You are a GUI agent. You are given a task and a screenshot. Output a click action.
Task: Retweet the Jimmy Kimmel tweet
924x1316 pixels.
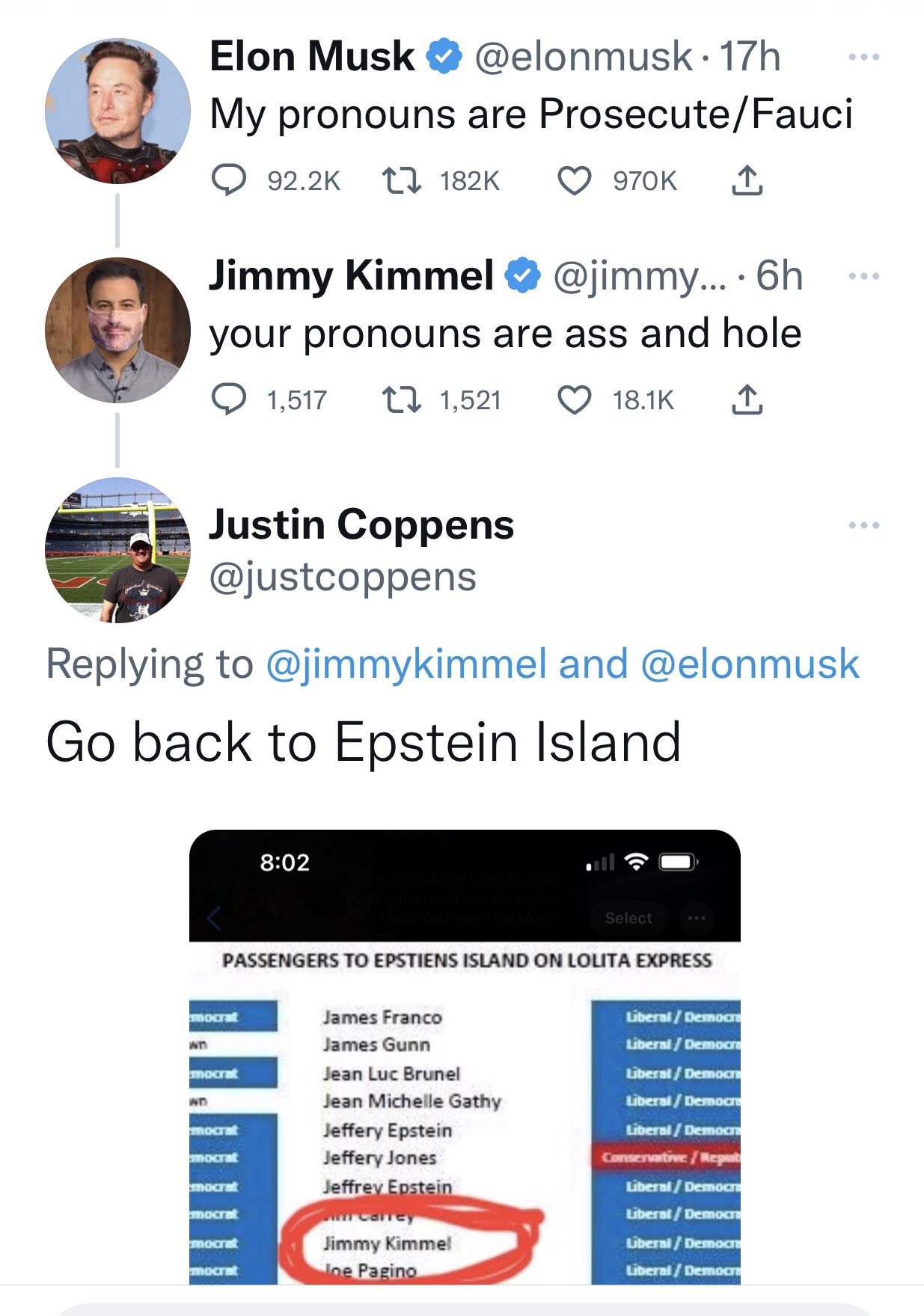[x=402, y=400]
